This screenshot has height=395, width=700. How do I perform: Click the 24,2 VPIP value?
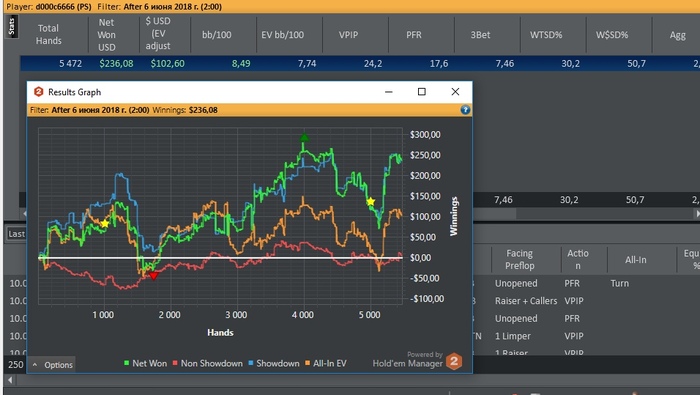[373, 63]
